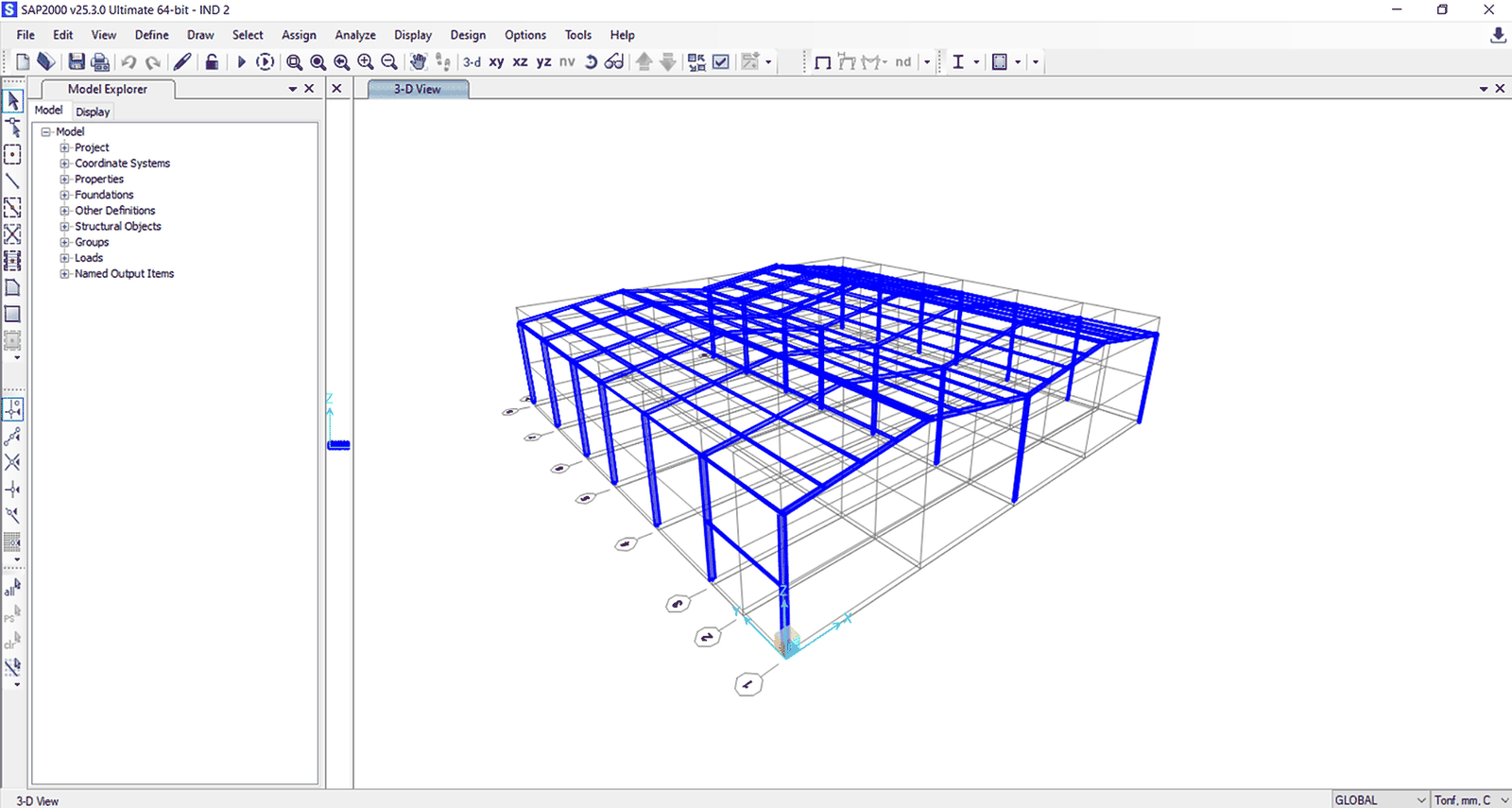Select the Draw Frame line tool
This screenshot has width=1512, height=808.
point(13,181)
